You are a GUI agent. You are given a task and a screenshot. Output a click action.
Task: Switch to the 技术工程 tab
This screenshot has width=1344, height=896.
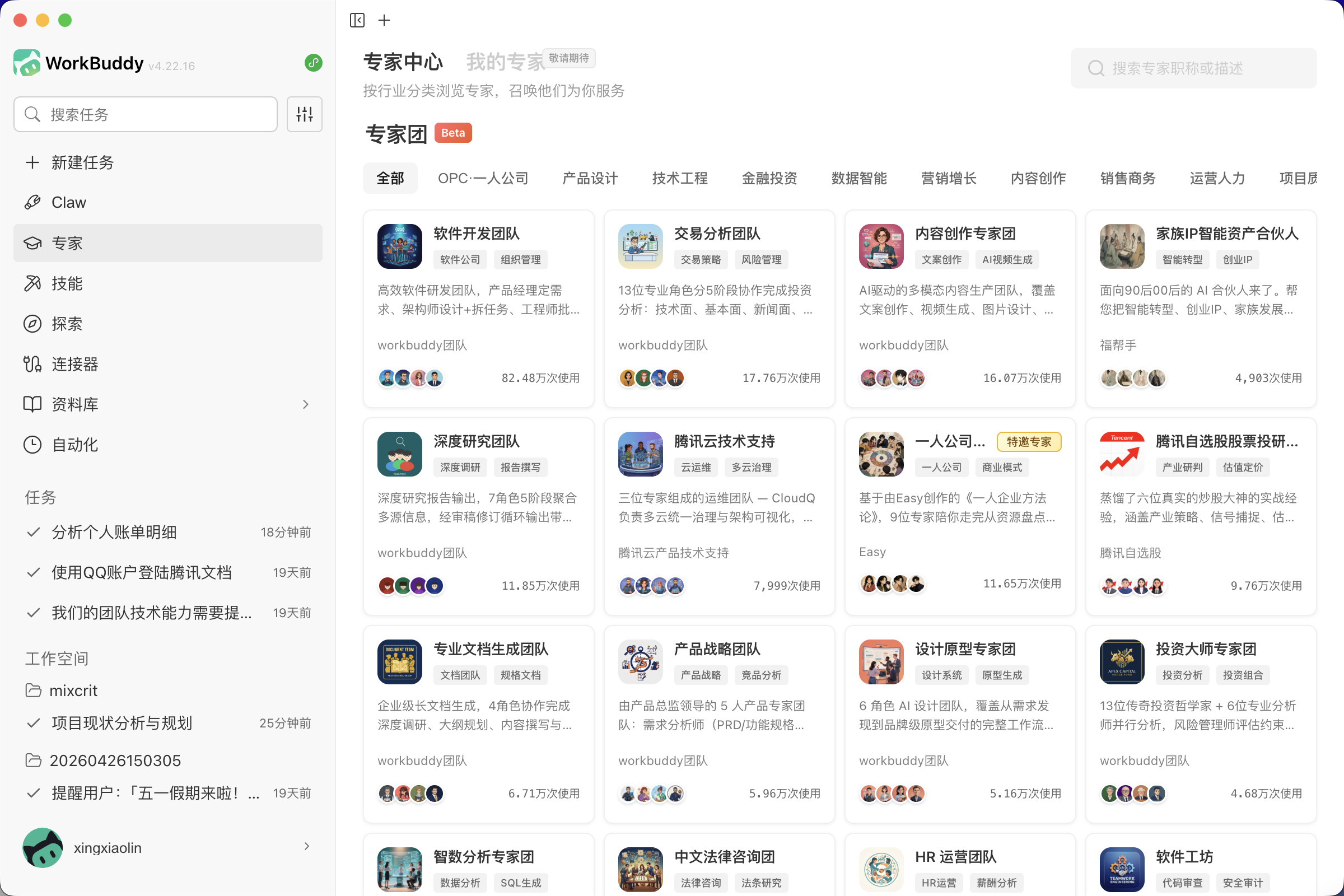tap(680, 178)
